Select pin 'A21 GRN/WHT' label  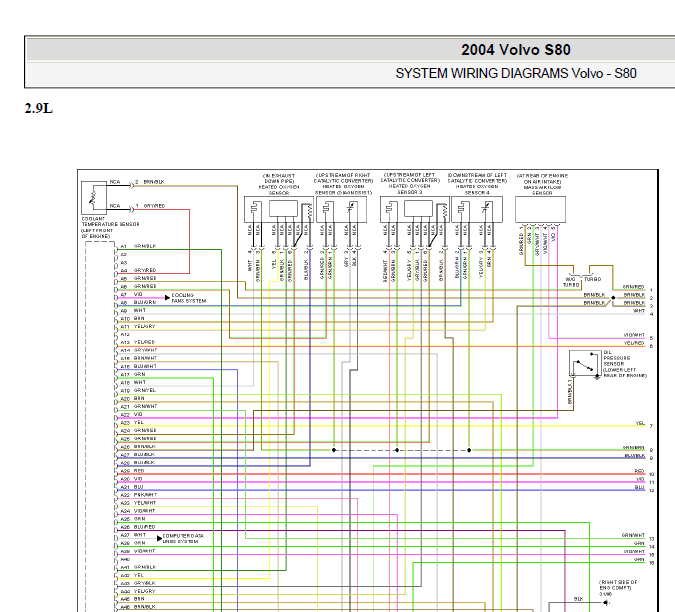click(x=139, y=406)
